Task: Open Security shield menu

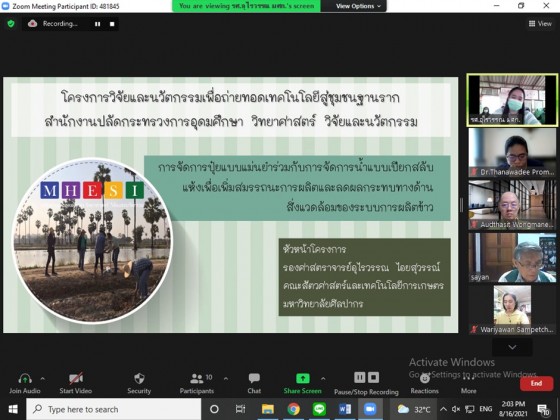Action: click(139, 383)
